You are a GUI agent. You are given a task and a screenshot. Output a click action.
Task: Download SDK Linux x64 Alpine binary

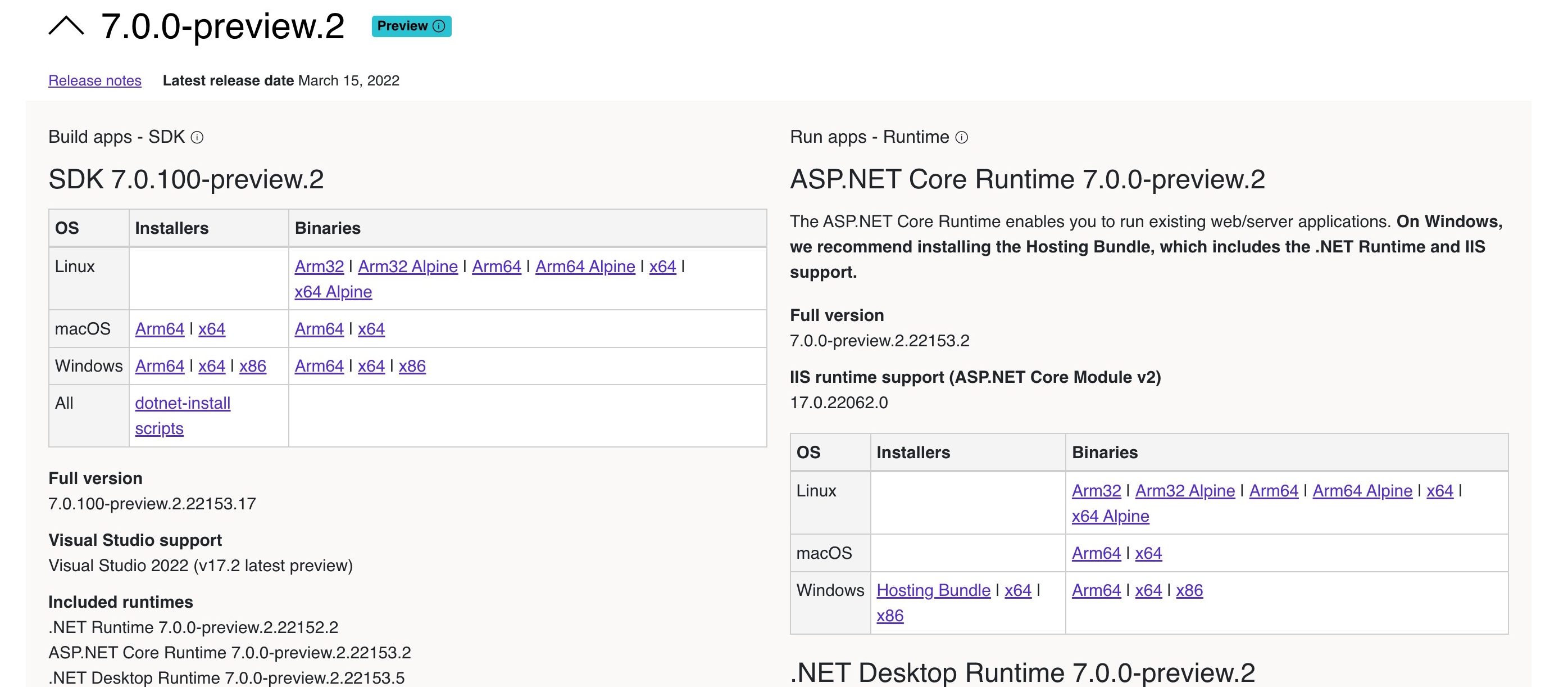coord(333,292)
